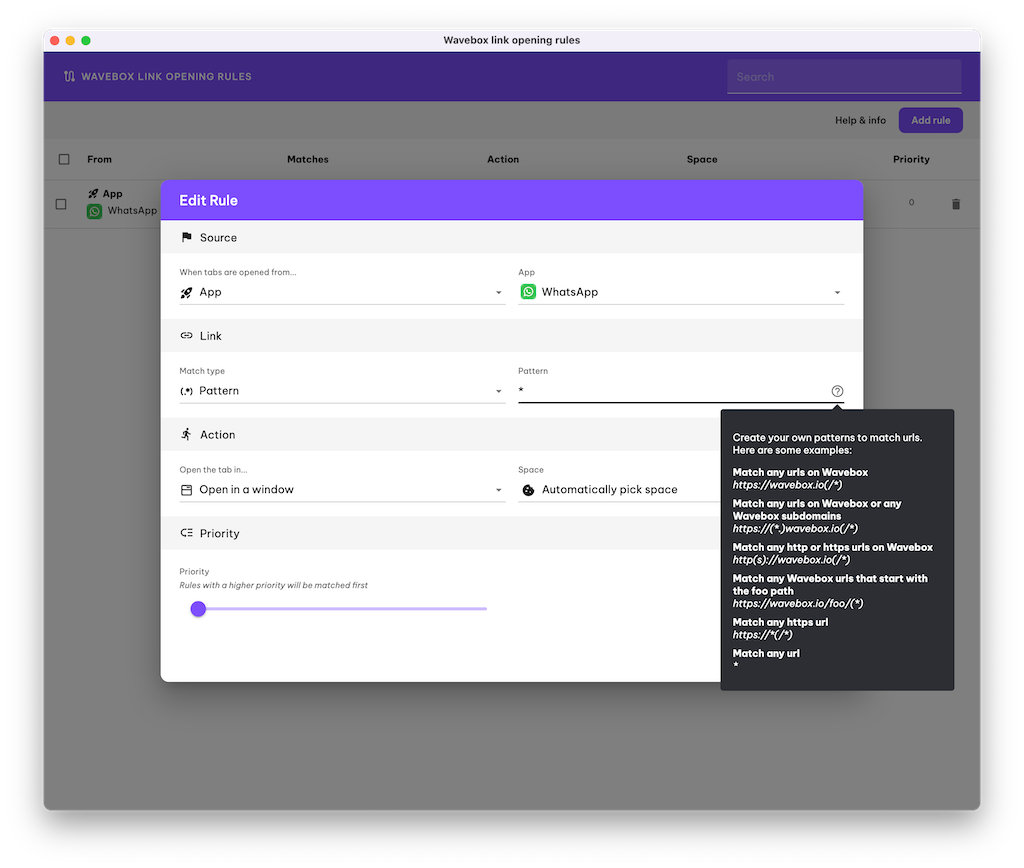The image size is (1024, 868).
Task: Click the rocket icon in the rules table row
Action: 93,194
